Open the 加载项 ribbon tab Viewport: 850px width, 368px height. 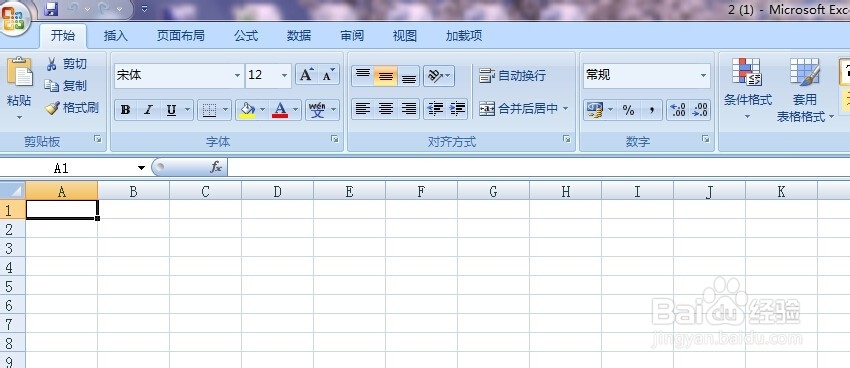tap(464, 36)
